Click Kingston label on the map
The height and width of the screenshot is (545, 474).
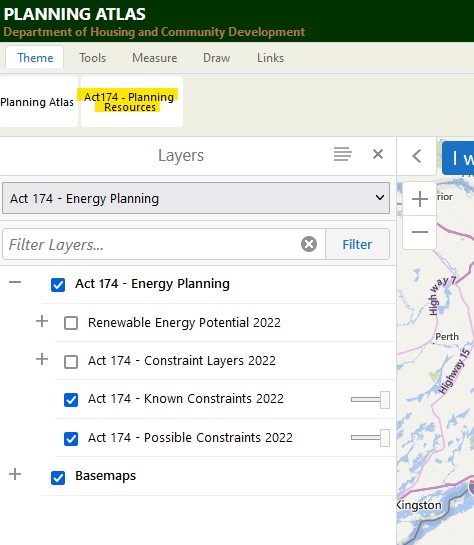tap(419, 505)
